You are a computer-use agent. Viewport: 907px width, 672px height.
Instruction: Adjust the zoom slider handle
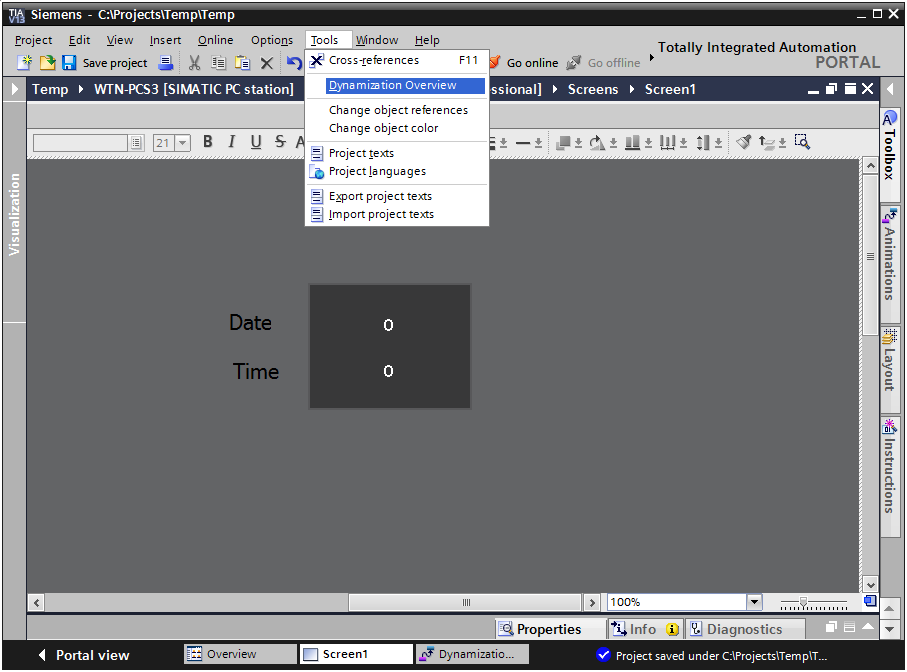coord(803,603)
